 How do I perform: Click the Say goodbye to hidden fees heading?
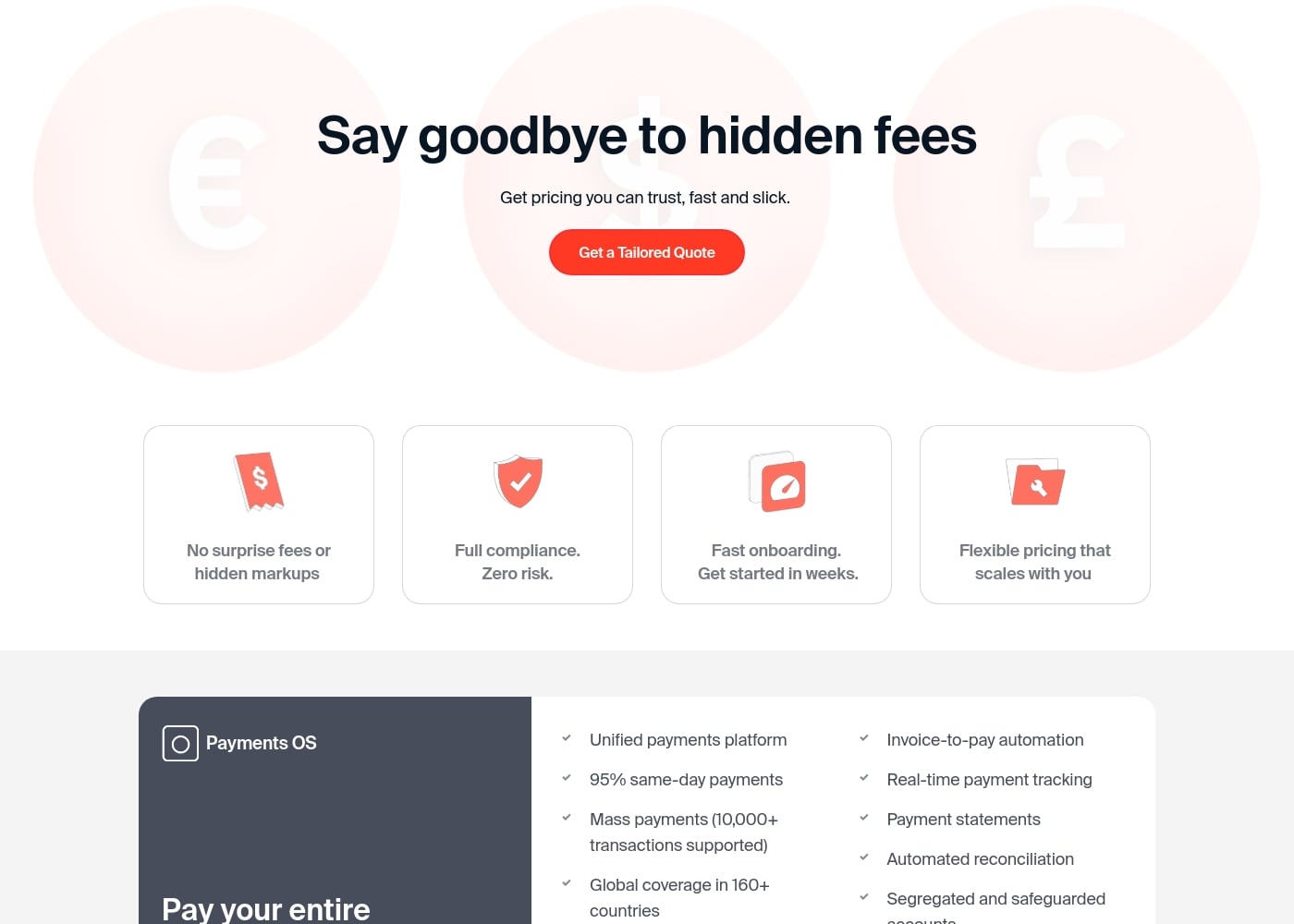(647, 136)
